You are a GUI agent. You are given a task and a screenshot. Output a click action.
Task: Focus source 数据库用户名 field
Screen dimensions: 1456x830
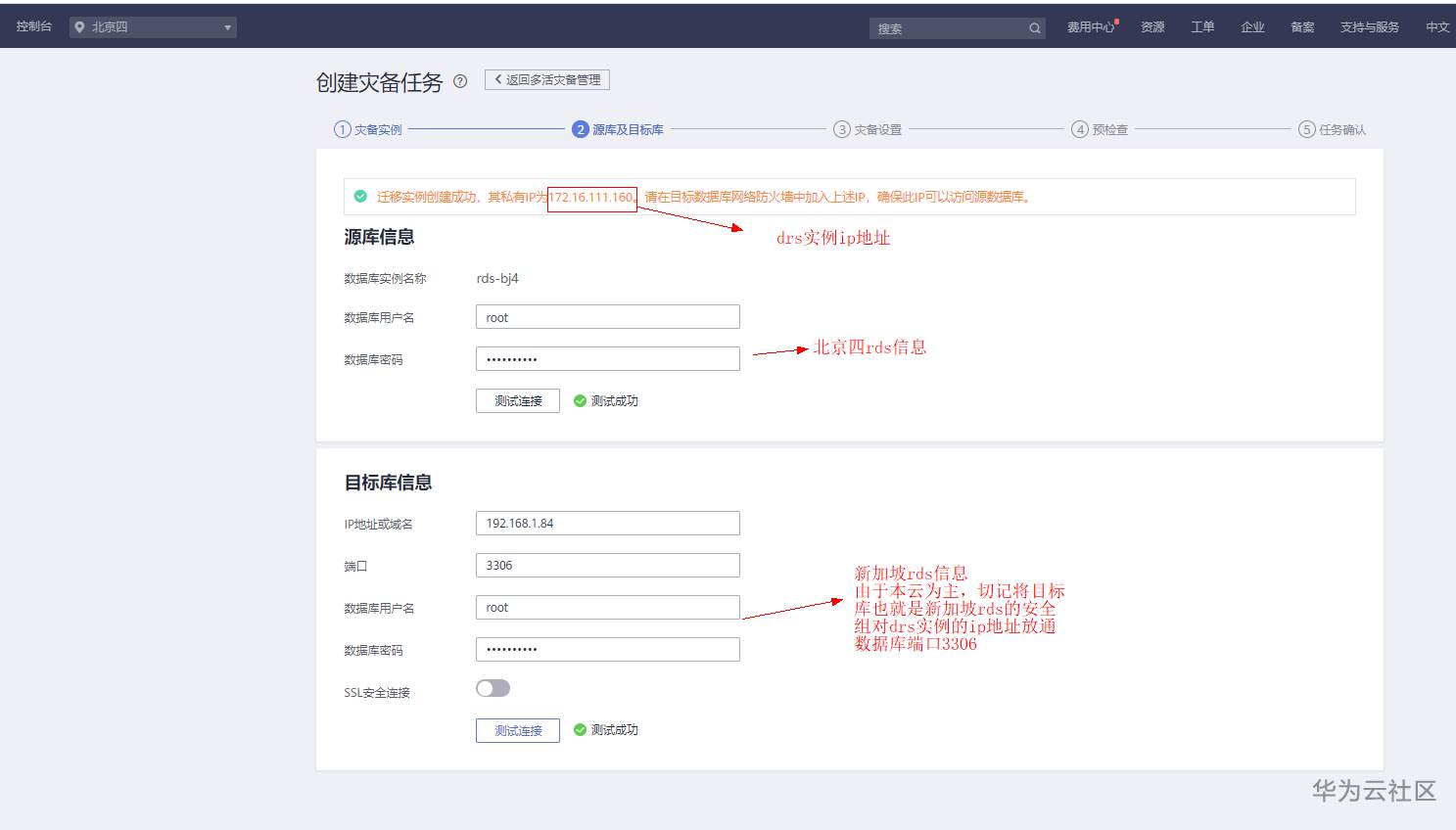[608, 317]
